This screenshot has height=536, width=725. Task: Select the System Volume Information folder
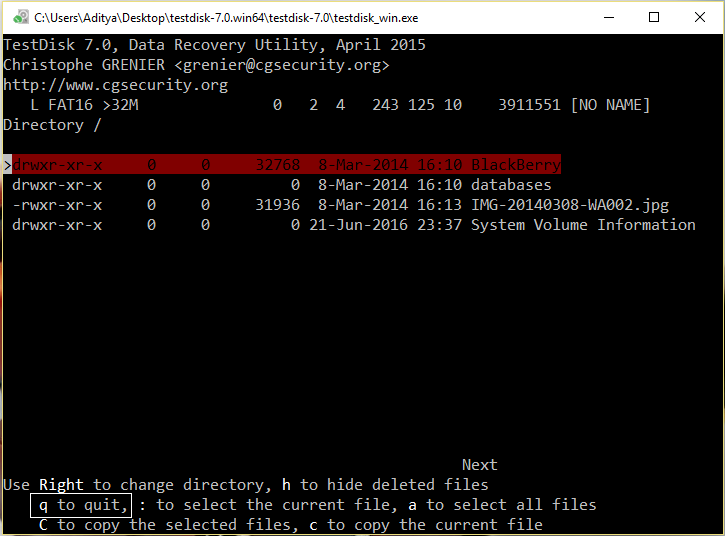pos(583,225)
